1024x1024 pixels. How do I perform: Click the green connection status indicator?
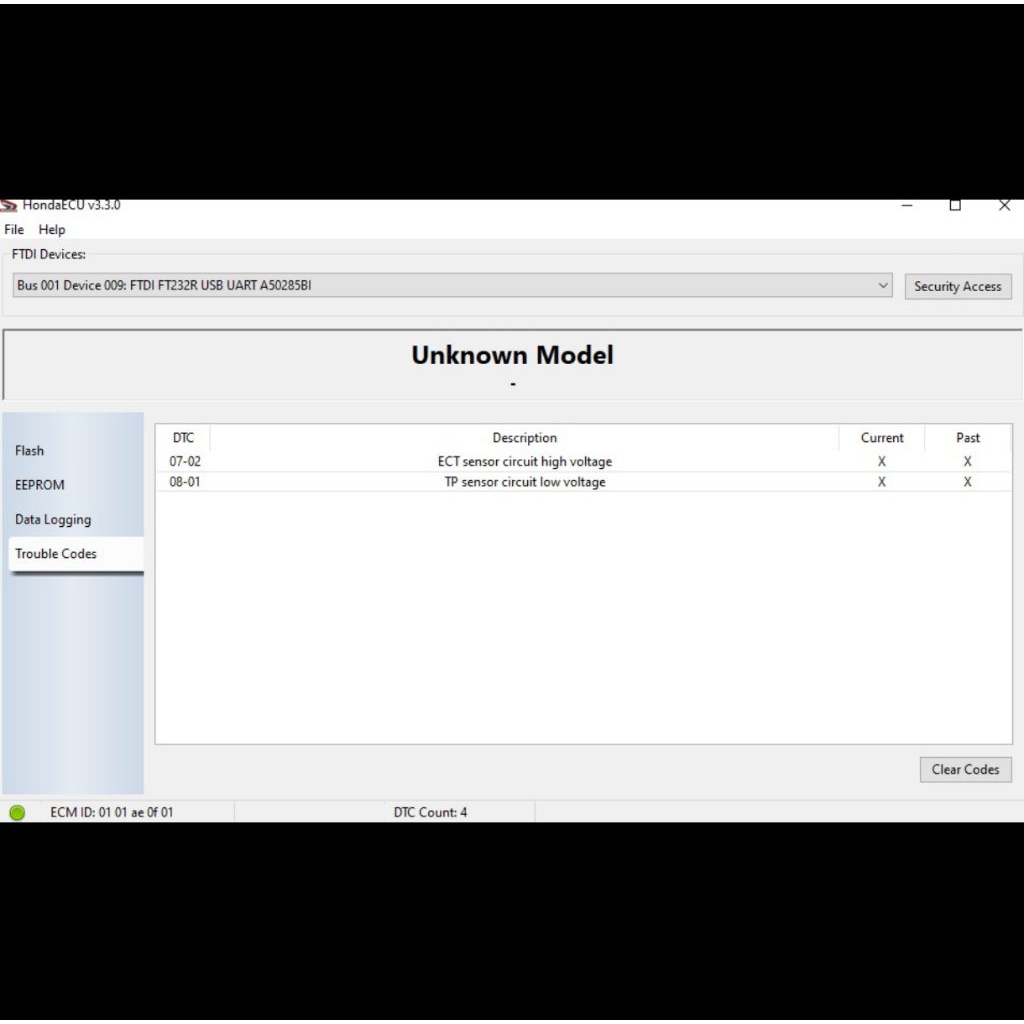click(17, 812)
